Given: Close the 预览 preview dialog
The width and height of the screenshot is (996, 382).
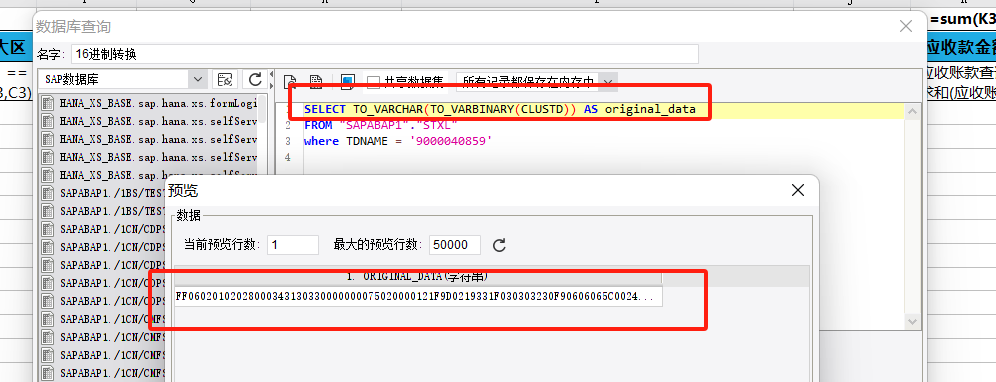Looking at the screenshot, I should (798, 190).
